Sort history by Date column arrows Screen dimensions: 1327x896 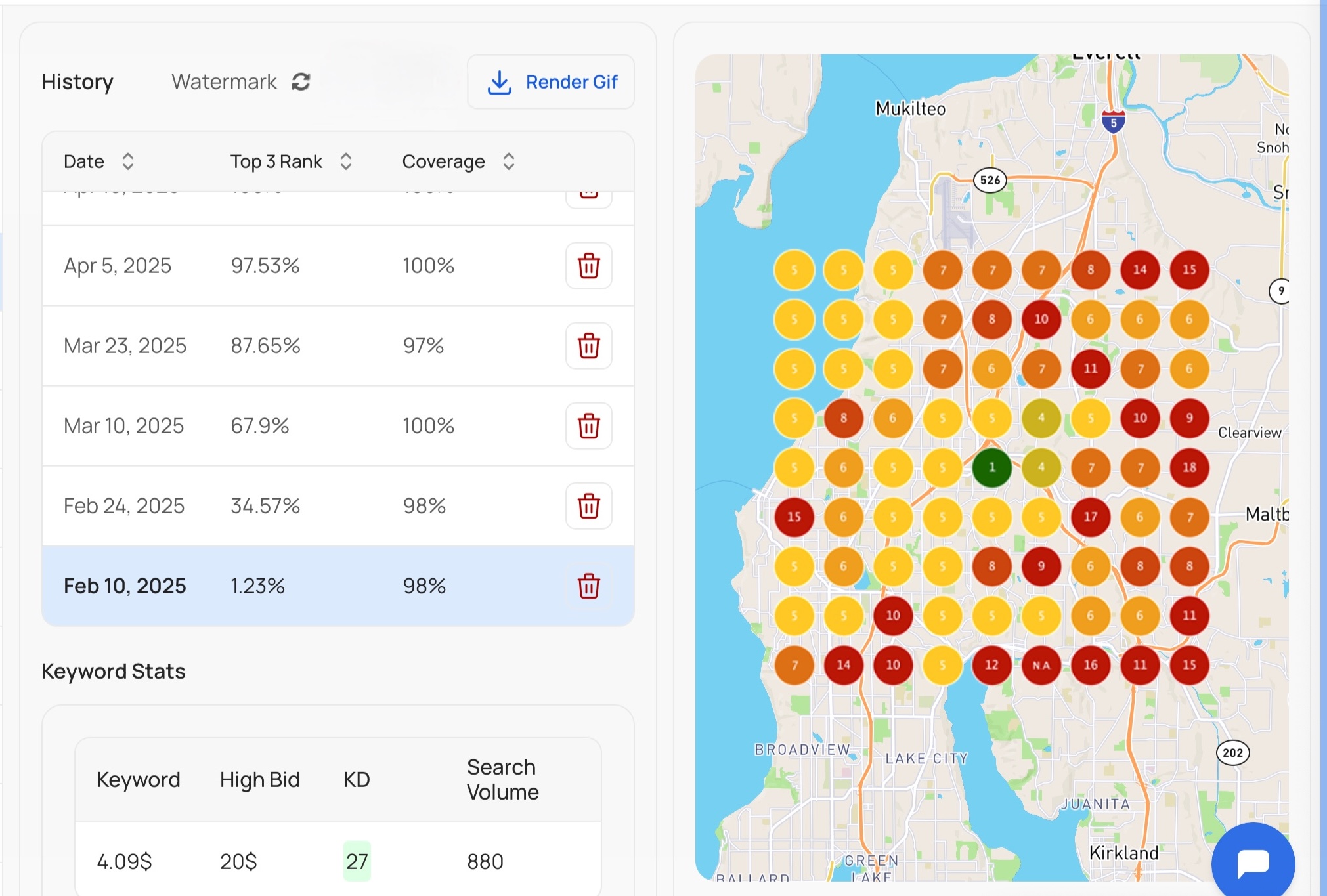point(128,161)
